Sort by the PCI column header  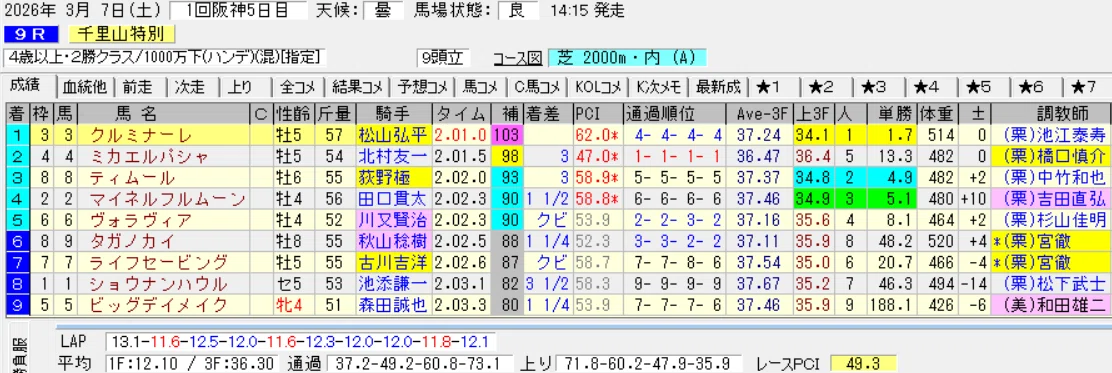tap(598, 113)
